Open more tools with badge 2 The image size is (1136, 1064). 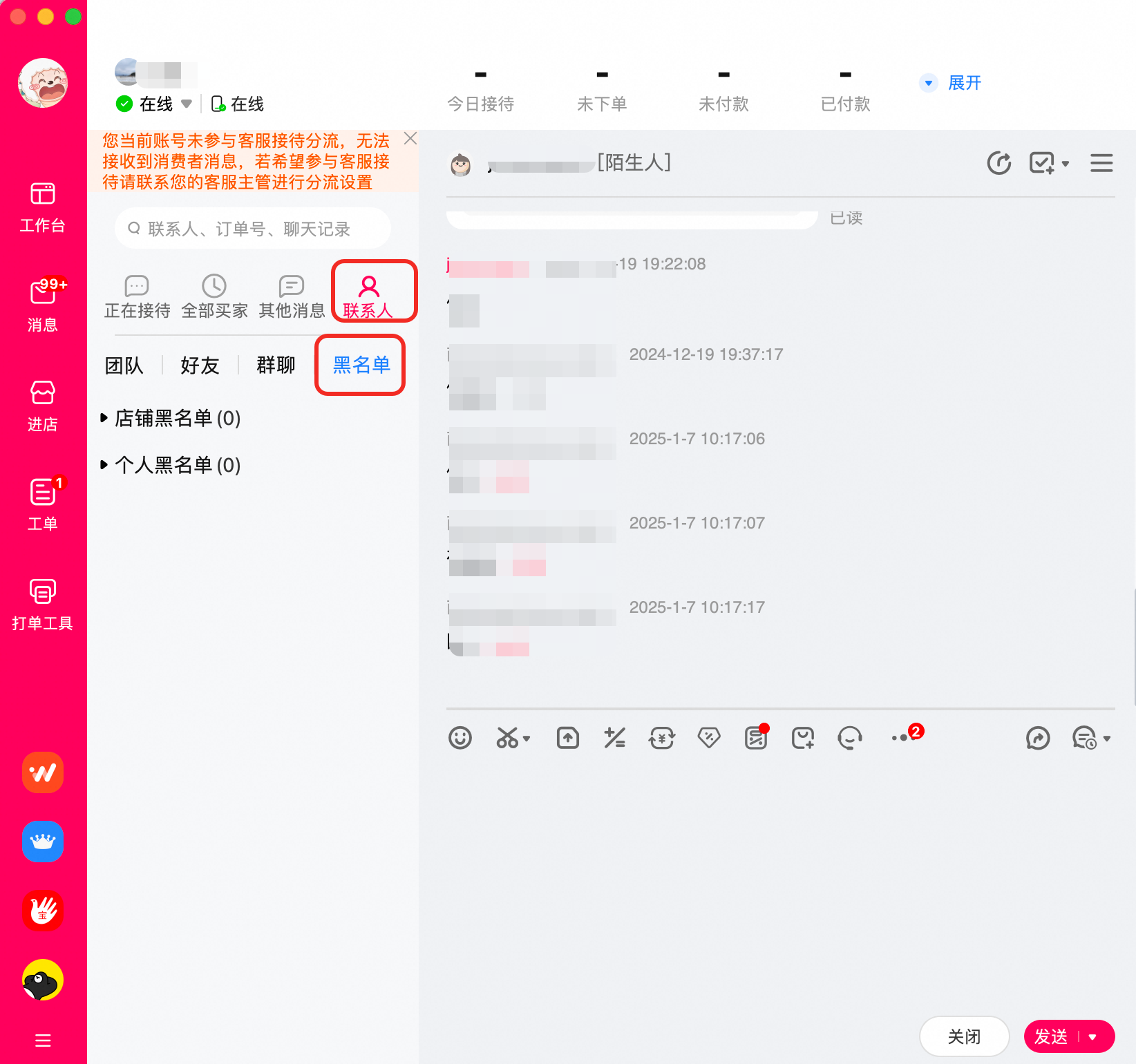(907, 735)
